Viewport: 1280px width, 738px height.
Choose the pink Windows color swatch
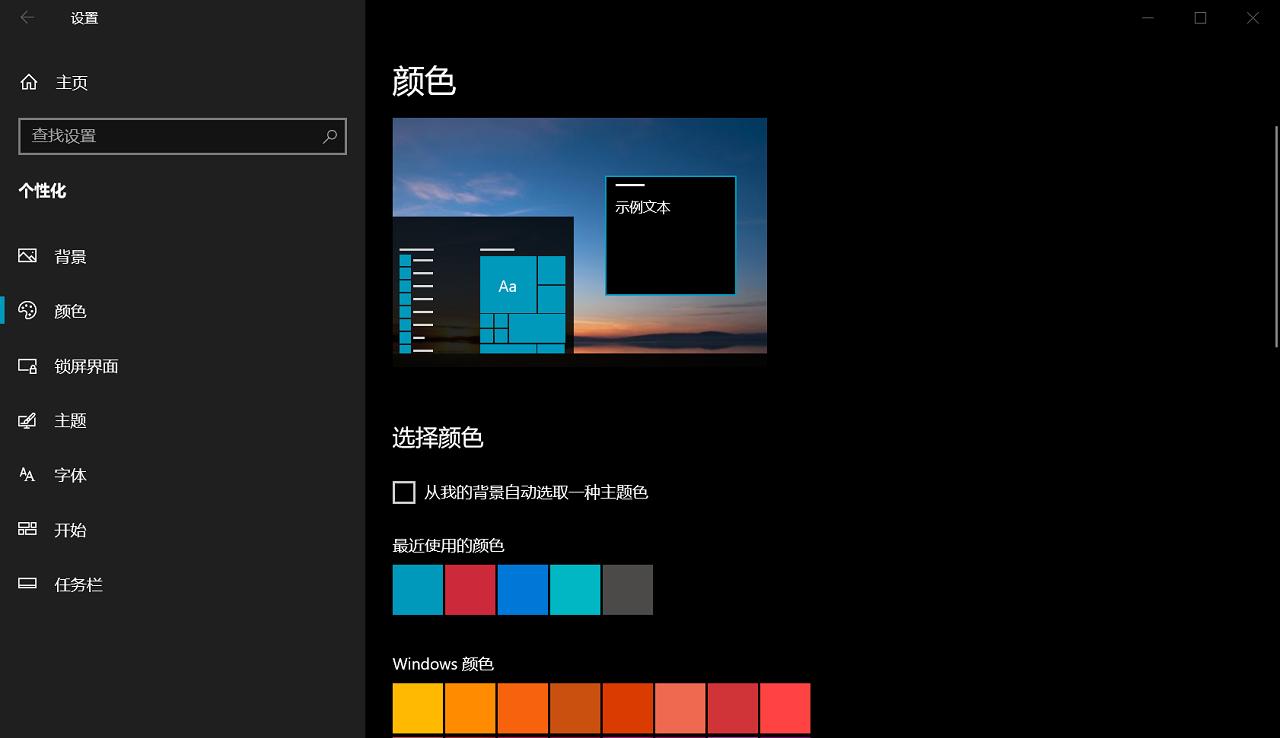(786, 707)
